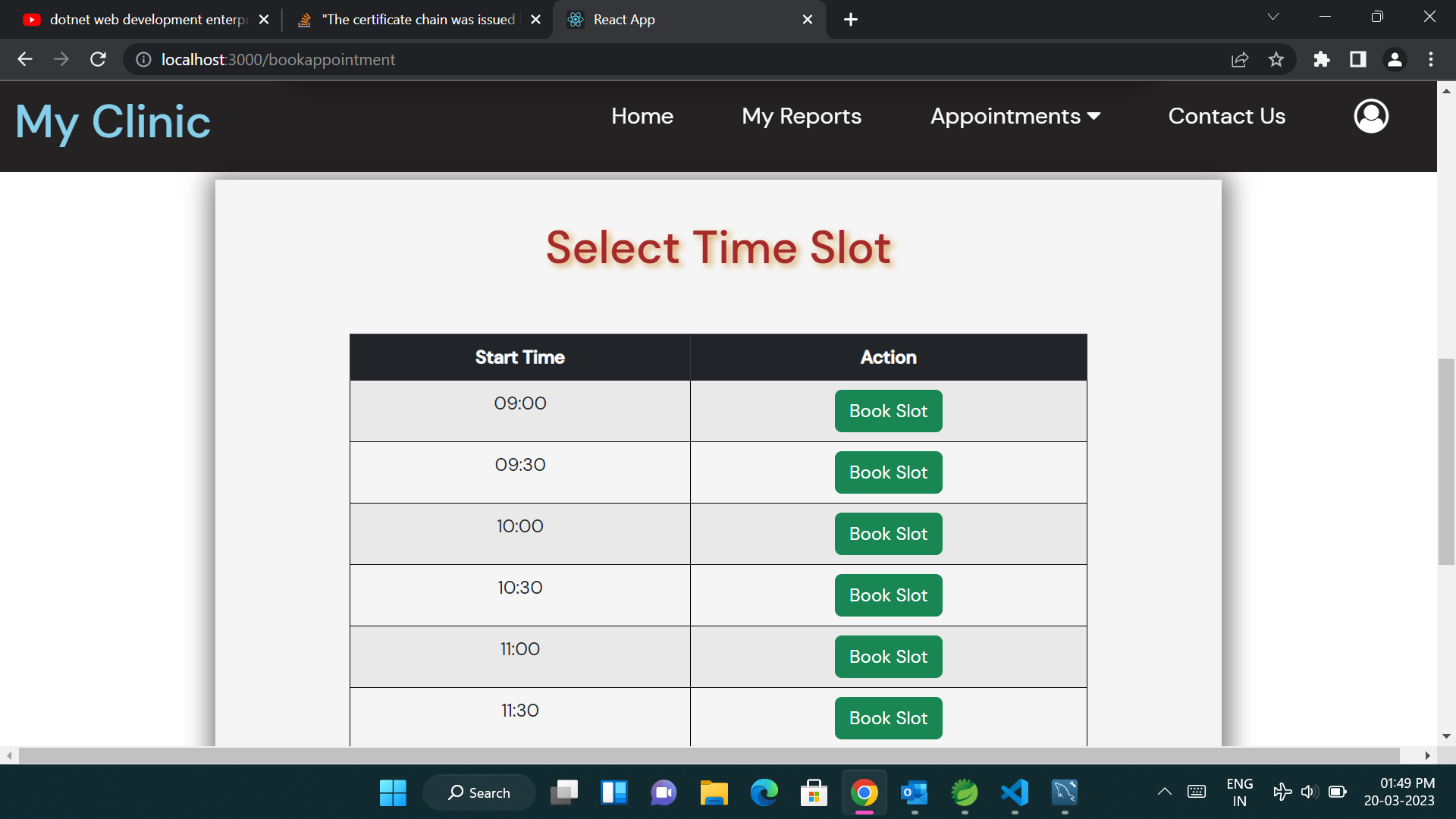Viewport: 1456px width, 819px height.
Task: Open the taskbar Search box
Action: click(x=479, y=792)
